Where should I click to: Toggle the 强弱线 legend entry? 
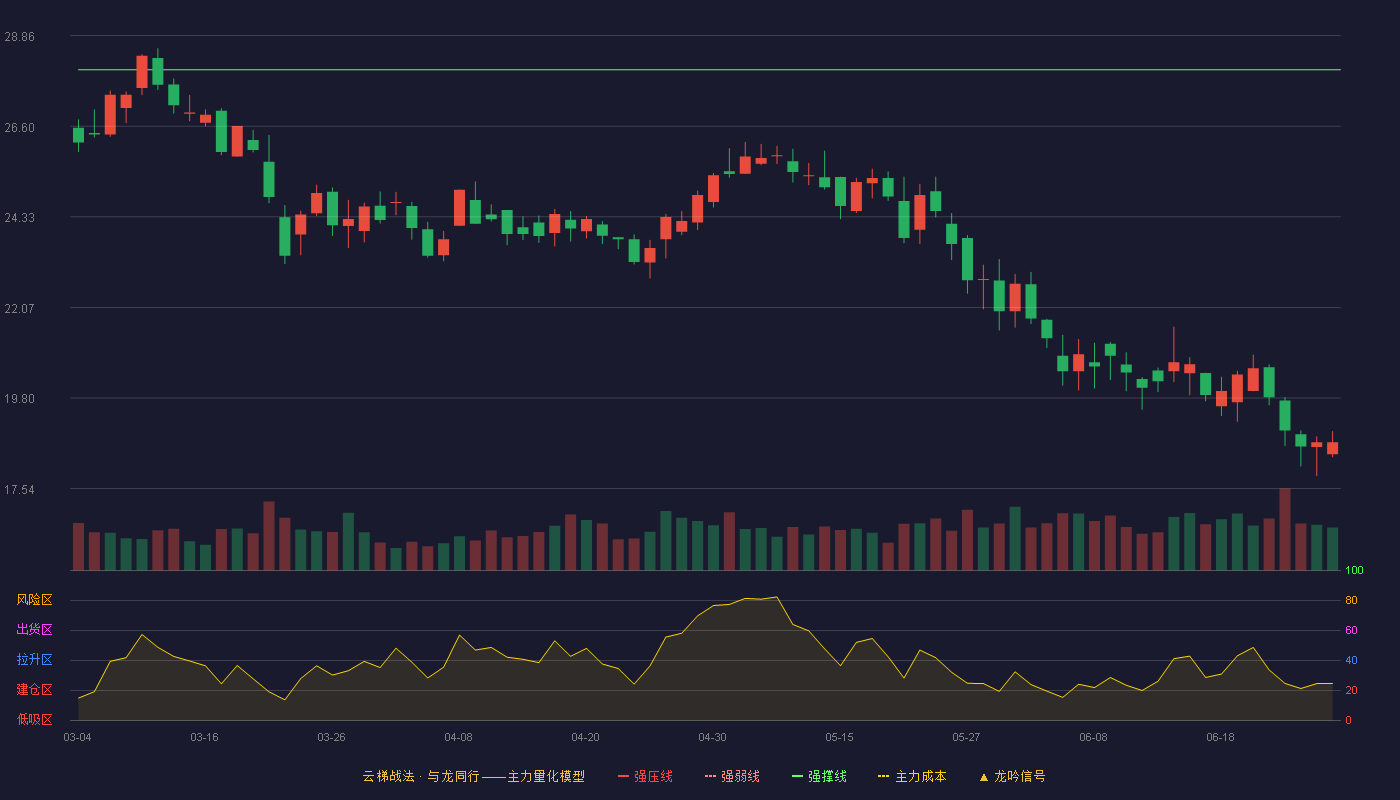(732, 776)
